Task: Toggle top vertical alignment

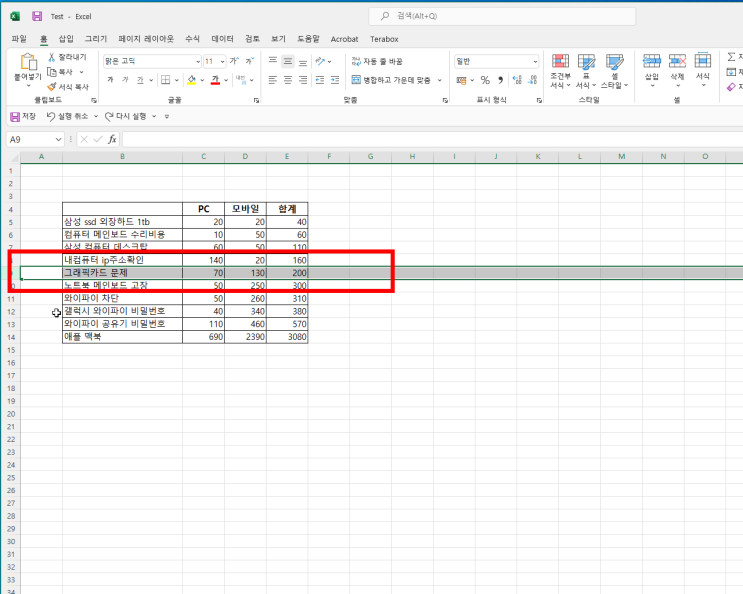Action: click(x=273, y=61)
